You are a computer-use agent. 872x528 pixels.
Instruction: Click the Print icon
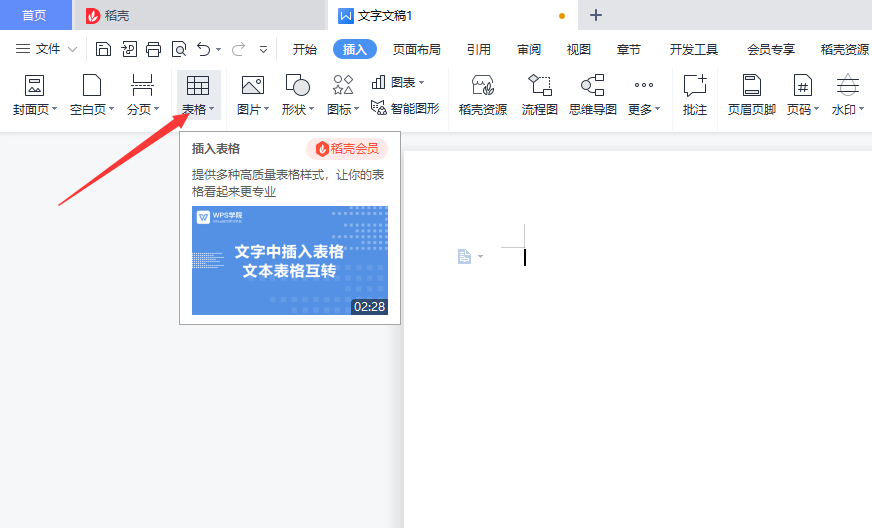click(x=153, y=49)
